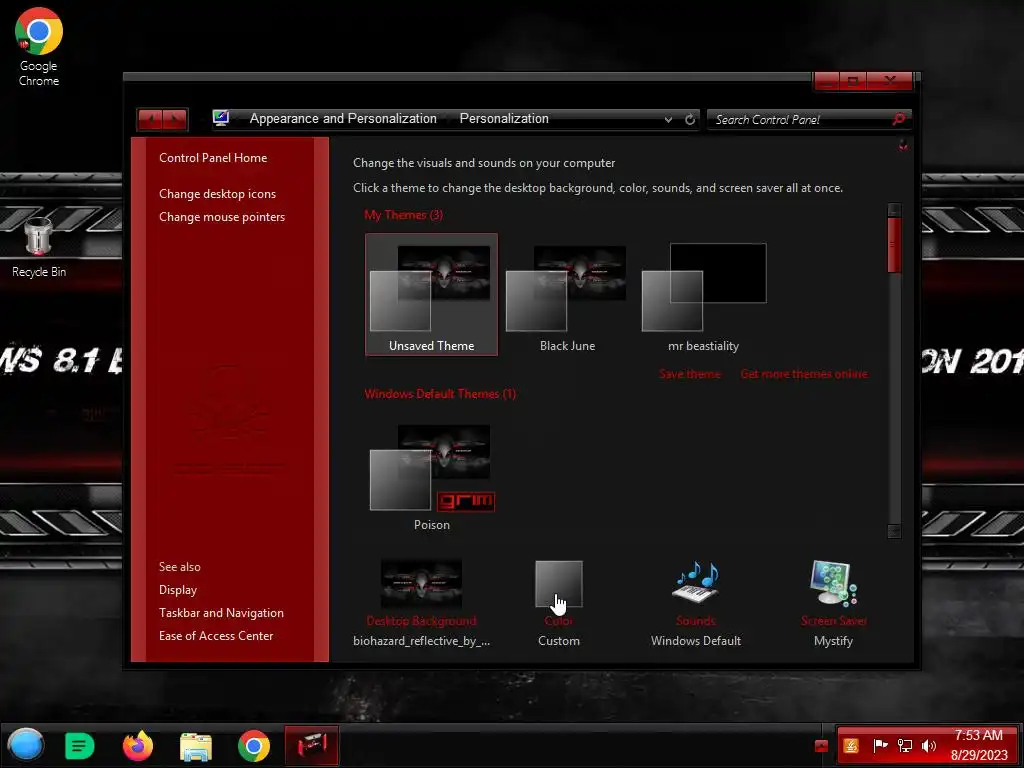Launch Chrome from the taskbar

253,746
